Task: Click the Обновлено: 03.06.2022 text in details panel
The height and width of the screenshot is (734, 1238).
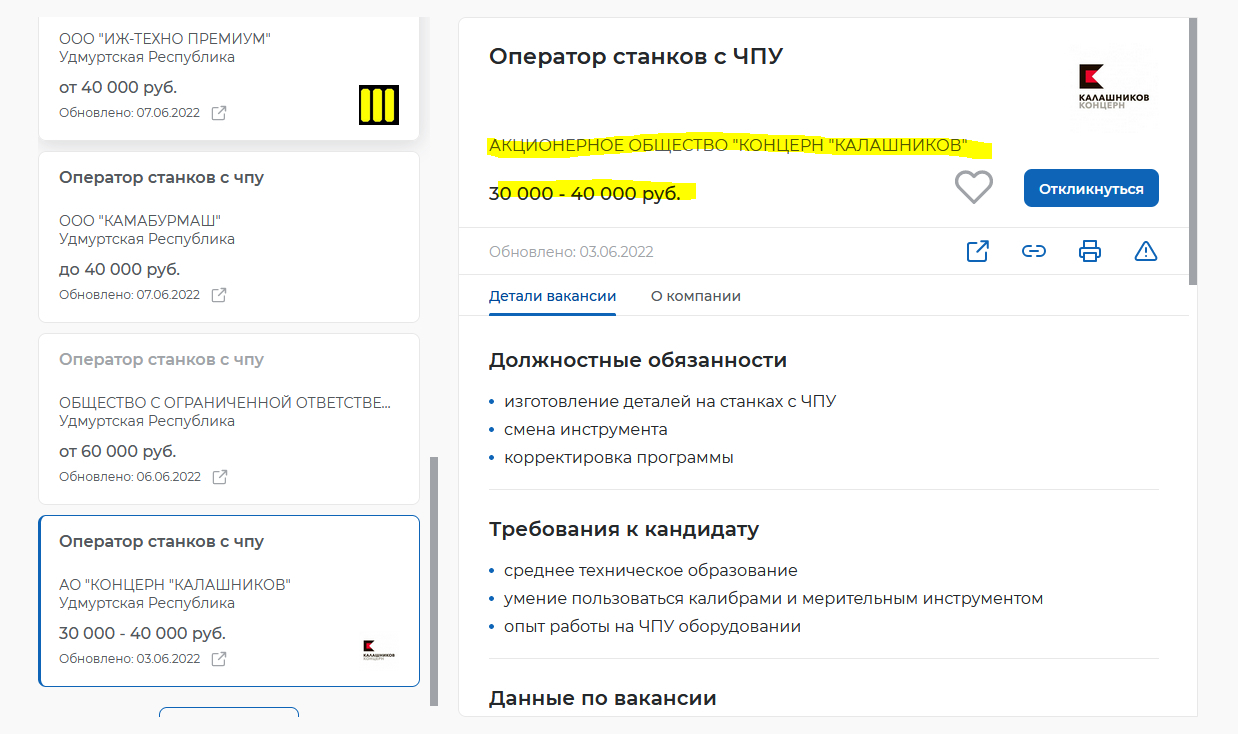Action: pyautogui.click(x=571, y=252)
